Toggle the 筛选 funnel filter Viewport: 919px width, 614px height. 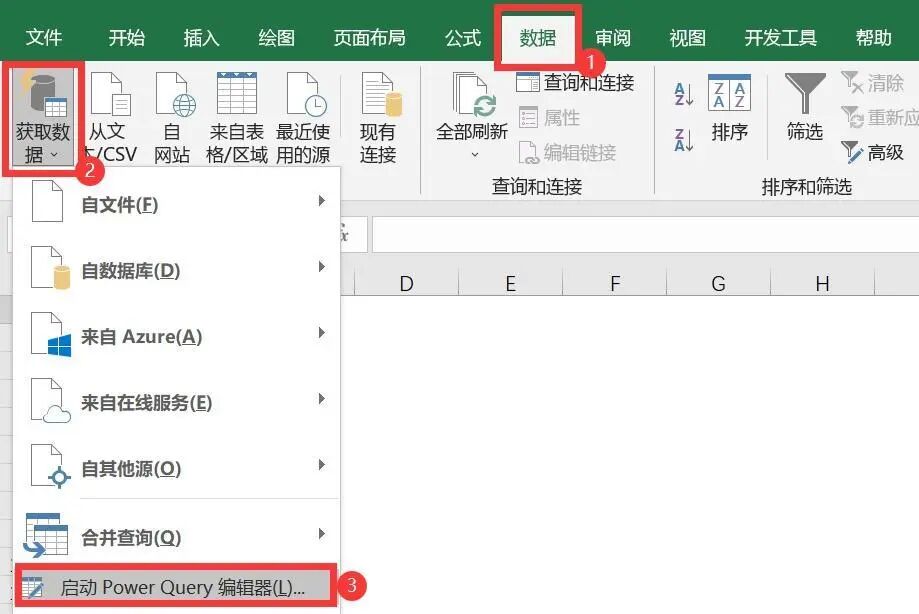coord(805,94)
